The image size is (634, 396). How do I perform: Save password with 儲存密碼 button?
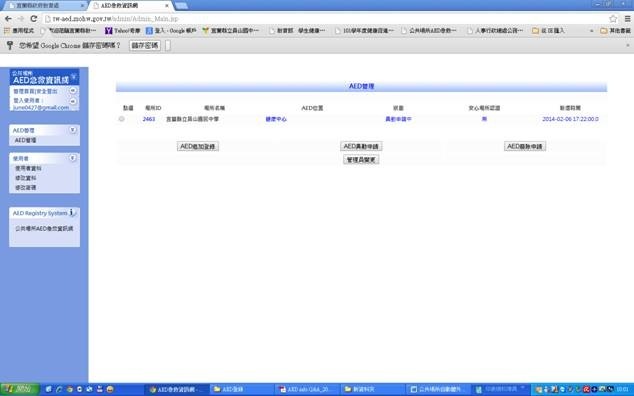tap(145, 45)
